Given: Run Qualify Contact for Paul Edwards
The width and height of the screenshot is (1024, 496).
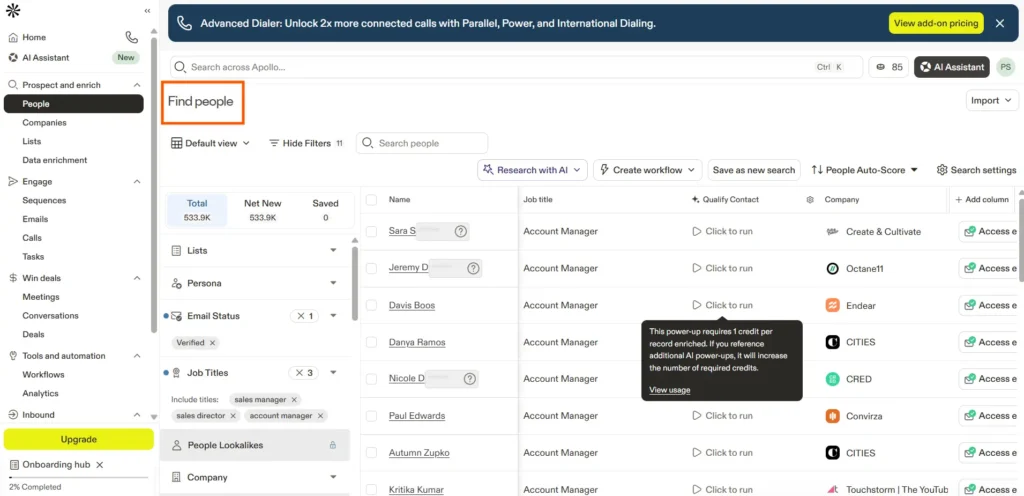Looking at the screenshot, I should click(722, 416).
